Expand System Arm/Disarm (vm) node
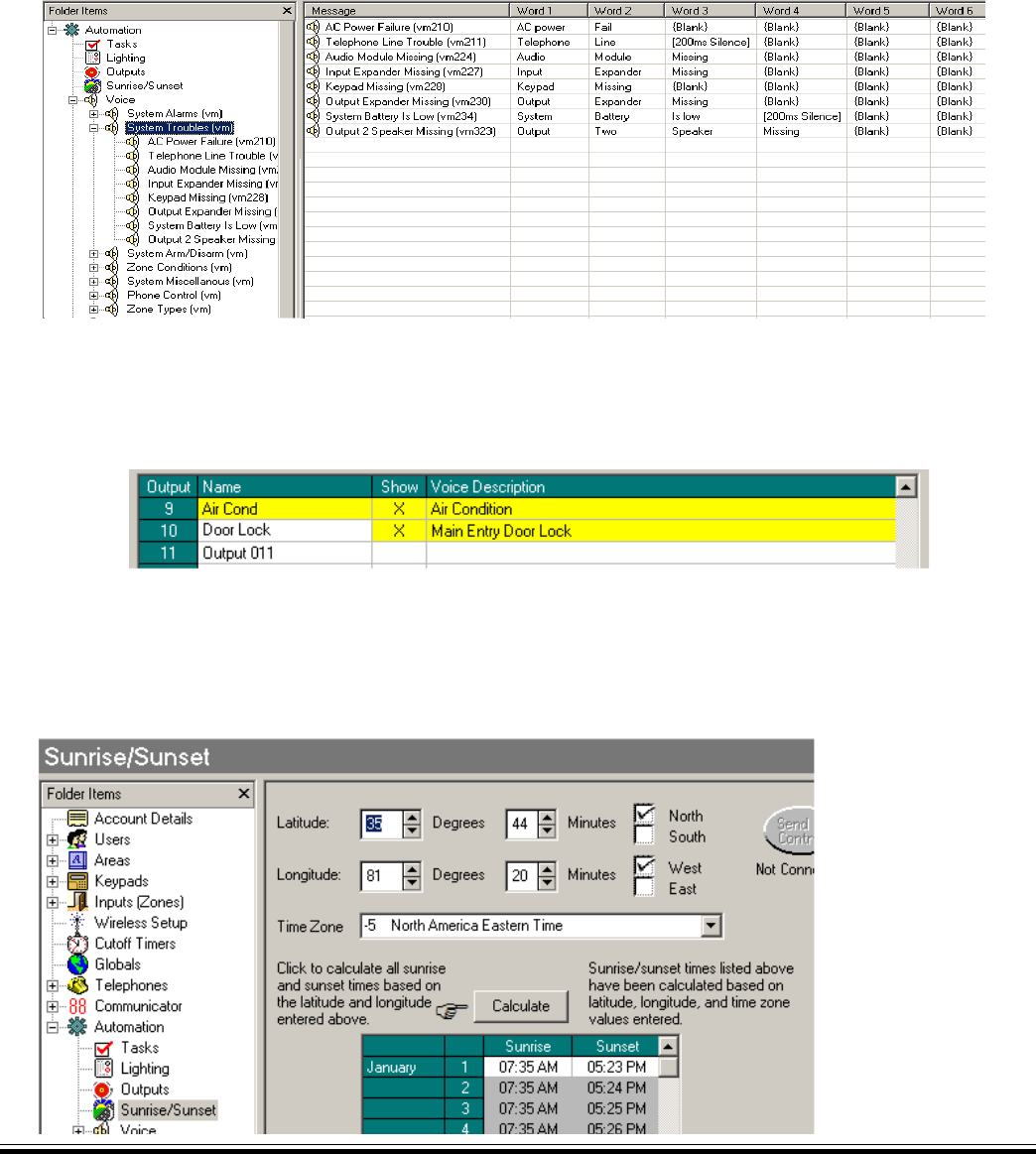This screenshot has width=1036, height=1154. point(93,254)
